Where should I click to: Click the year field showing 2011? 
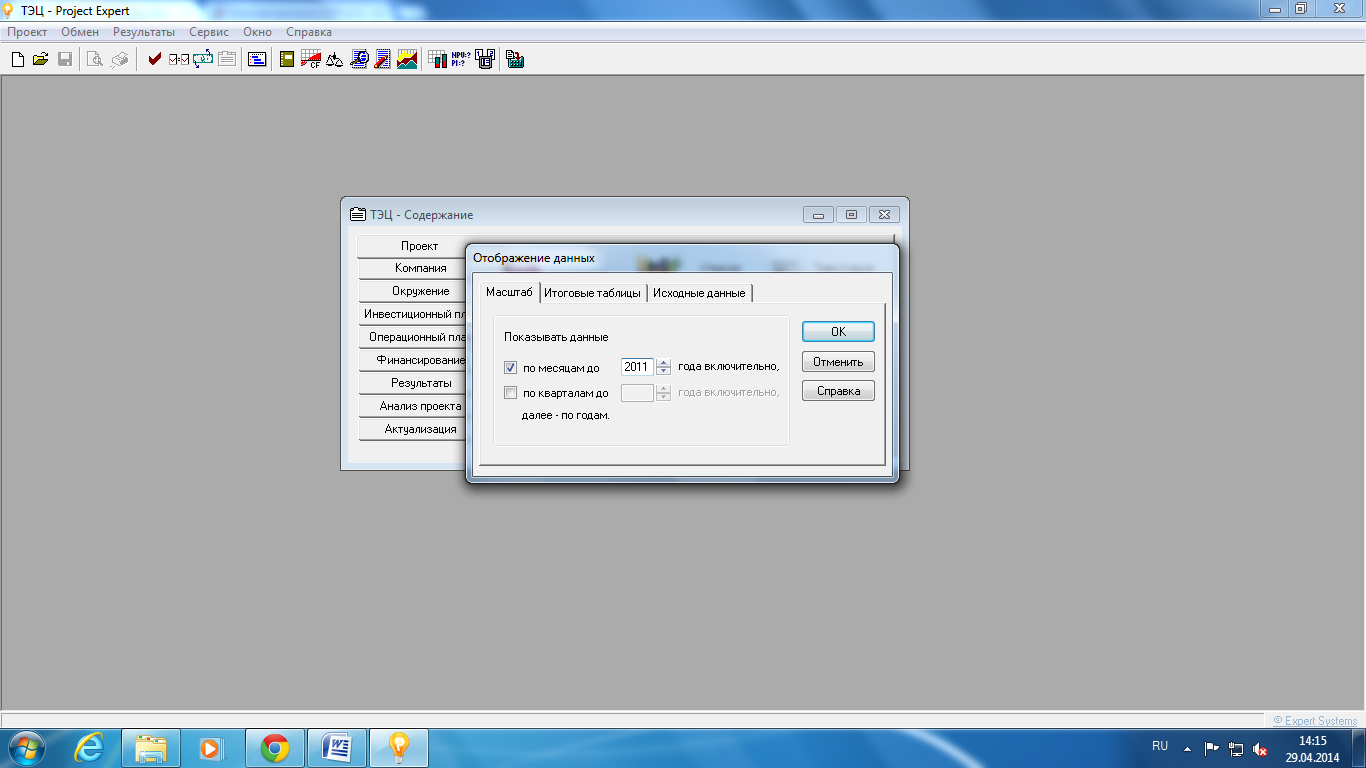pos(637,367)
